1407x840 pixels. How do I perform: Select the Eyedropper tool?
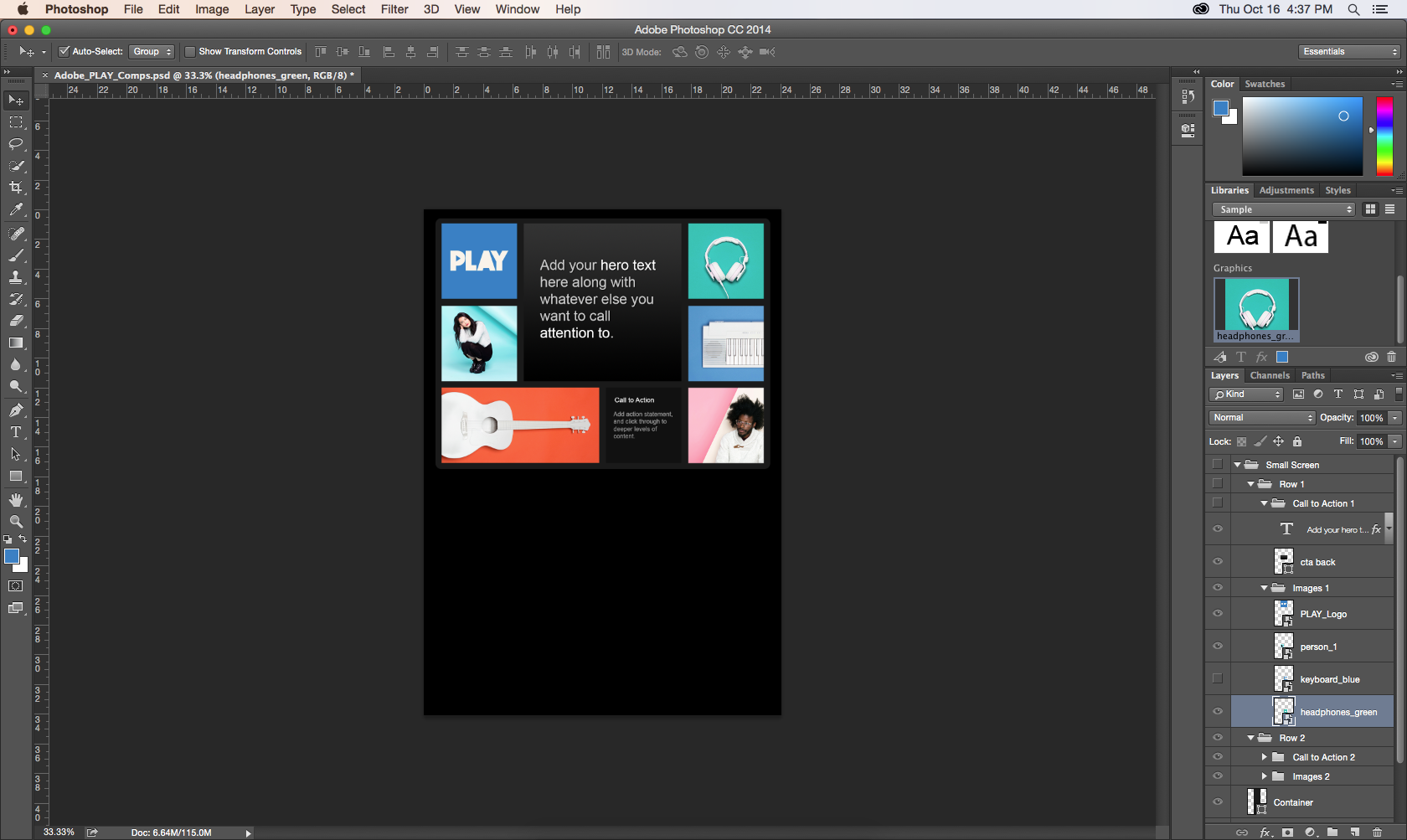[16, 210]
